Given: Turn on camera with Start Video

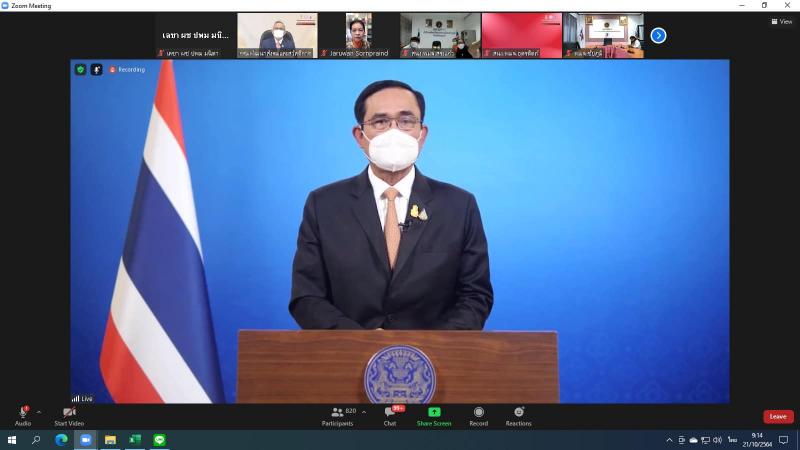Looking at the screenshot, I should pos(69,416).
